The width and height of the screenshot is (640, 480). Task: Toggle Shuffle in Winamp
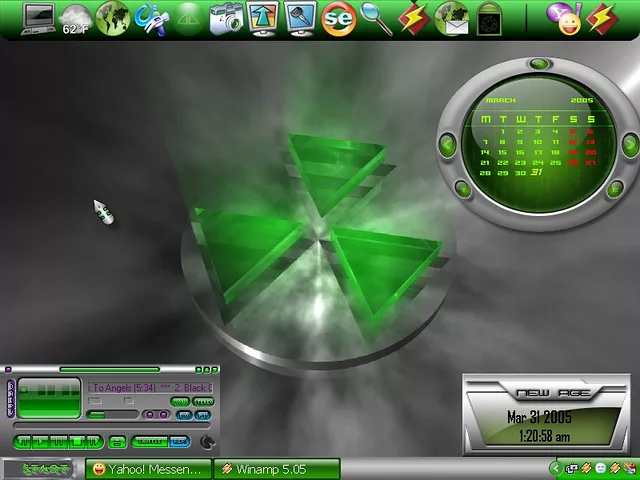pyautogui.click(x=149, y=442)
